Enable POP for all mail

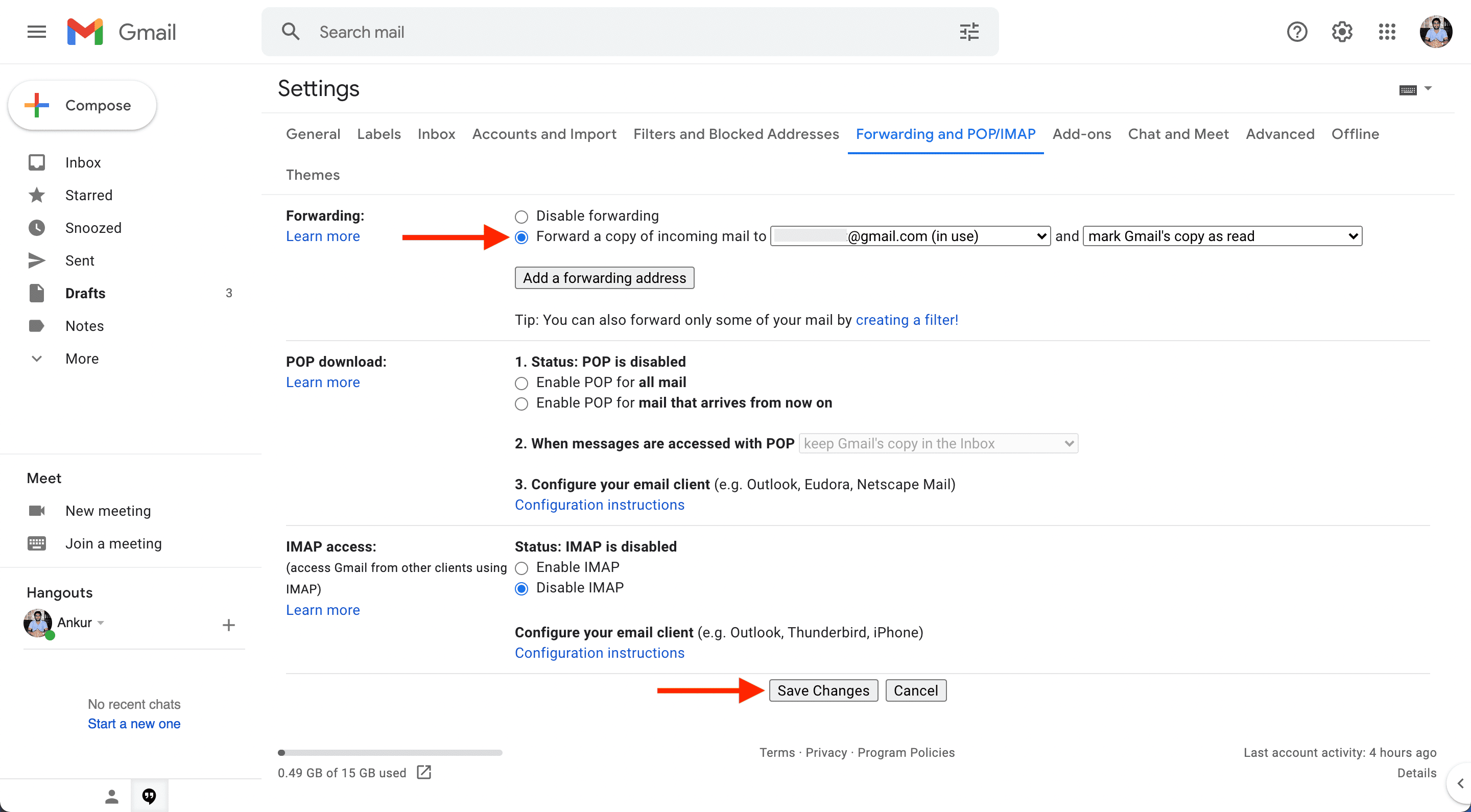[x=521, y=383]
